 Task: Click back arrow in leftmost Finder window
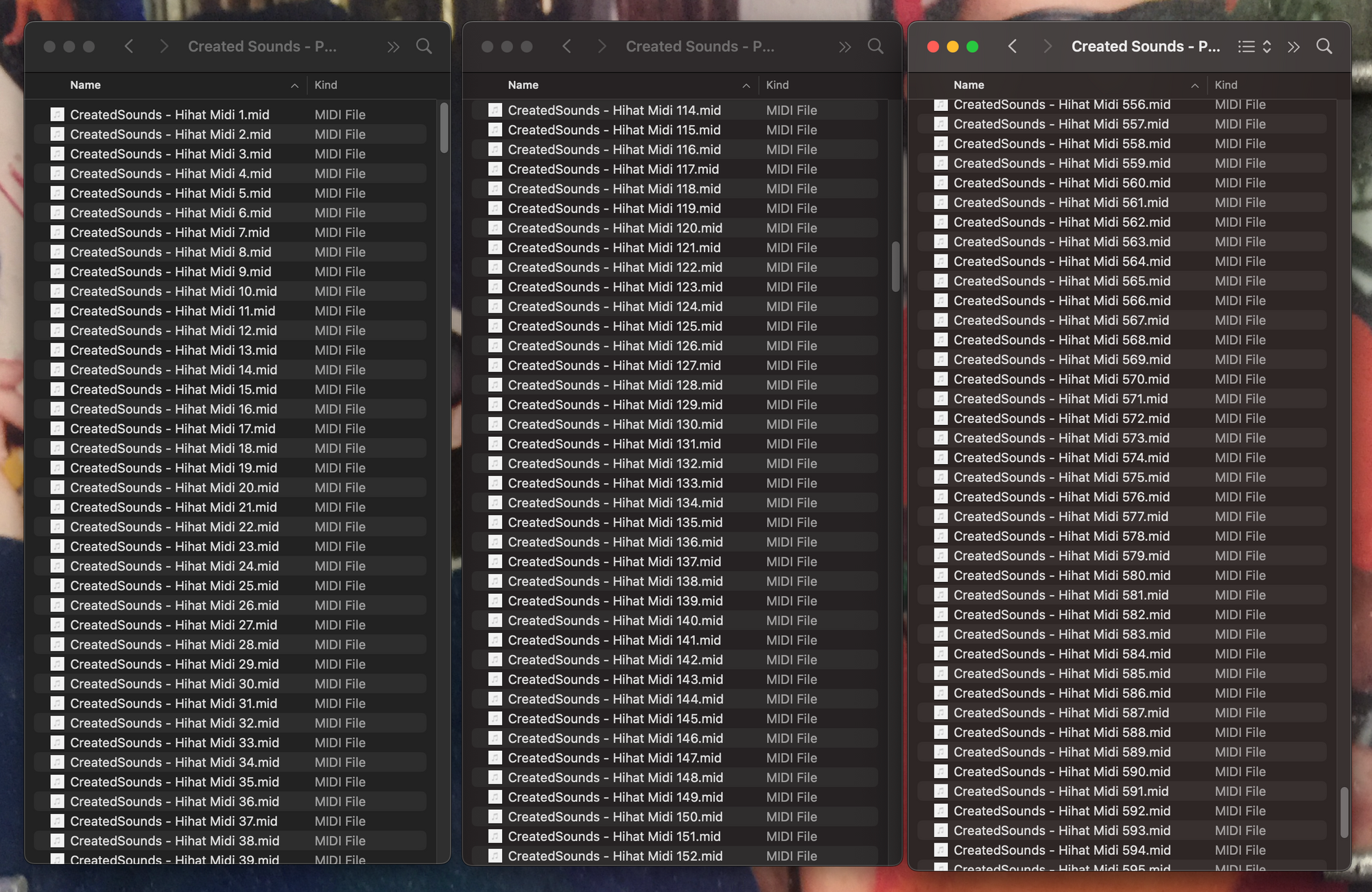pos(129,46)
